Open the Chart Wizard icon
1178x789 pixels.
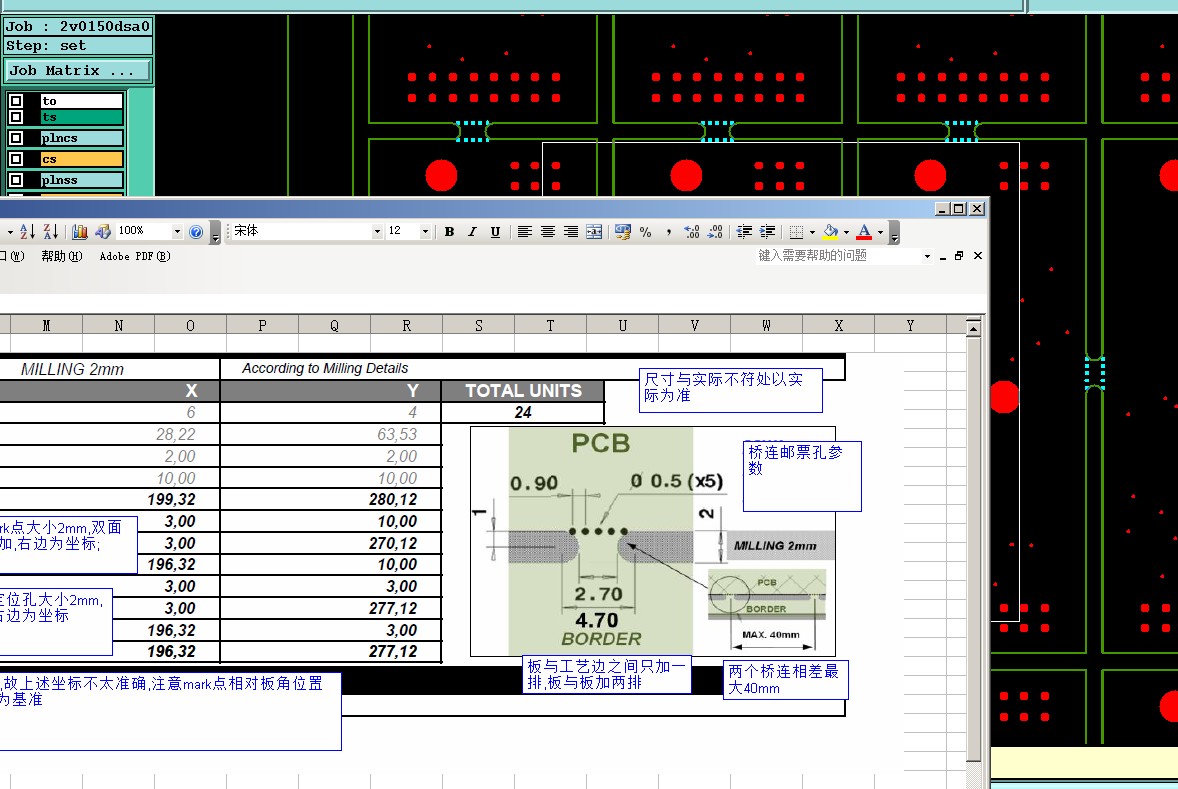pos(80,231)
